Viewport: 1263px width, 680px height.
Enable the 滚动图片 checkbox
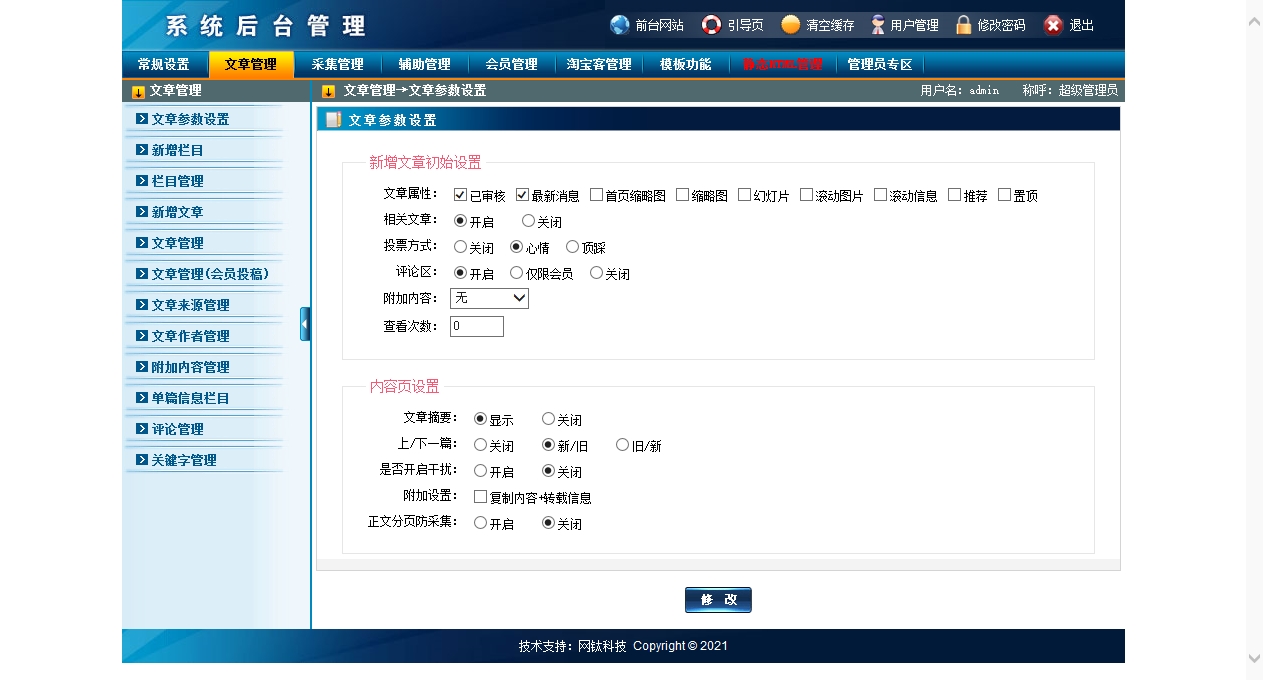[x=806, y=195]
